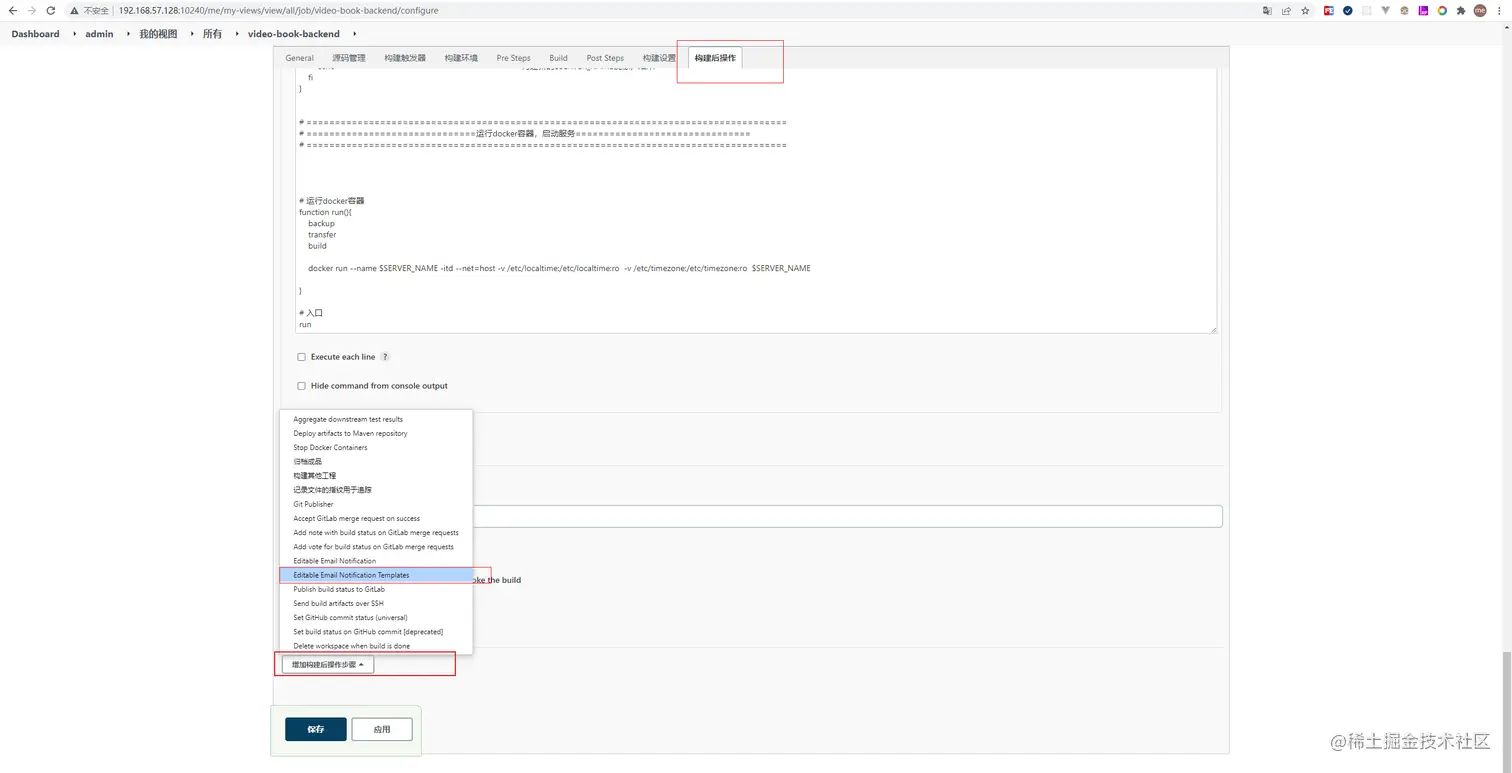Switch to the General tab
The width and height of the screenshot is (1512, 773).
pyautogui.click(x=299, y=58)
